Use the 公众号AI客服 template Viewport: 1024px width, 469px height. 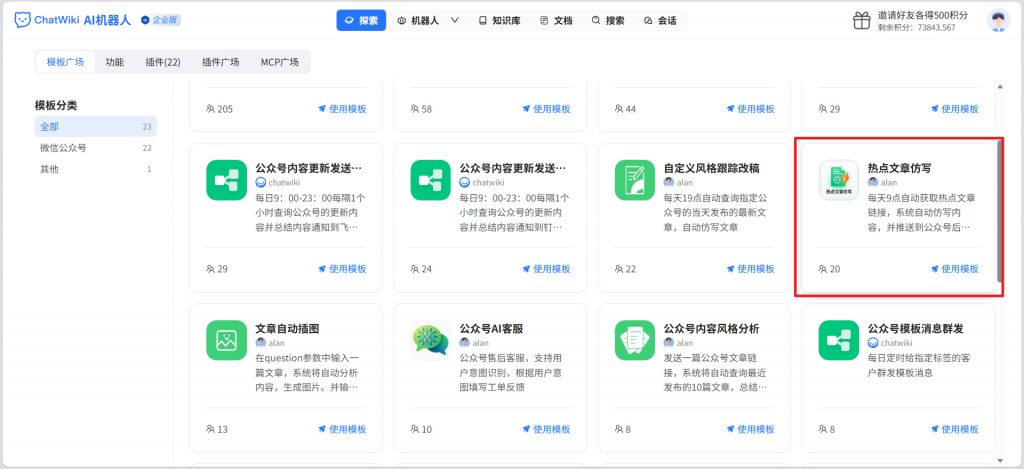(x=546, y=429)
